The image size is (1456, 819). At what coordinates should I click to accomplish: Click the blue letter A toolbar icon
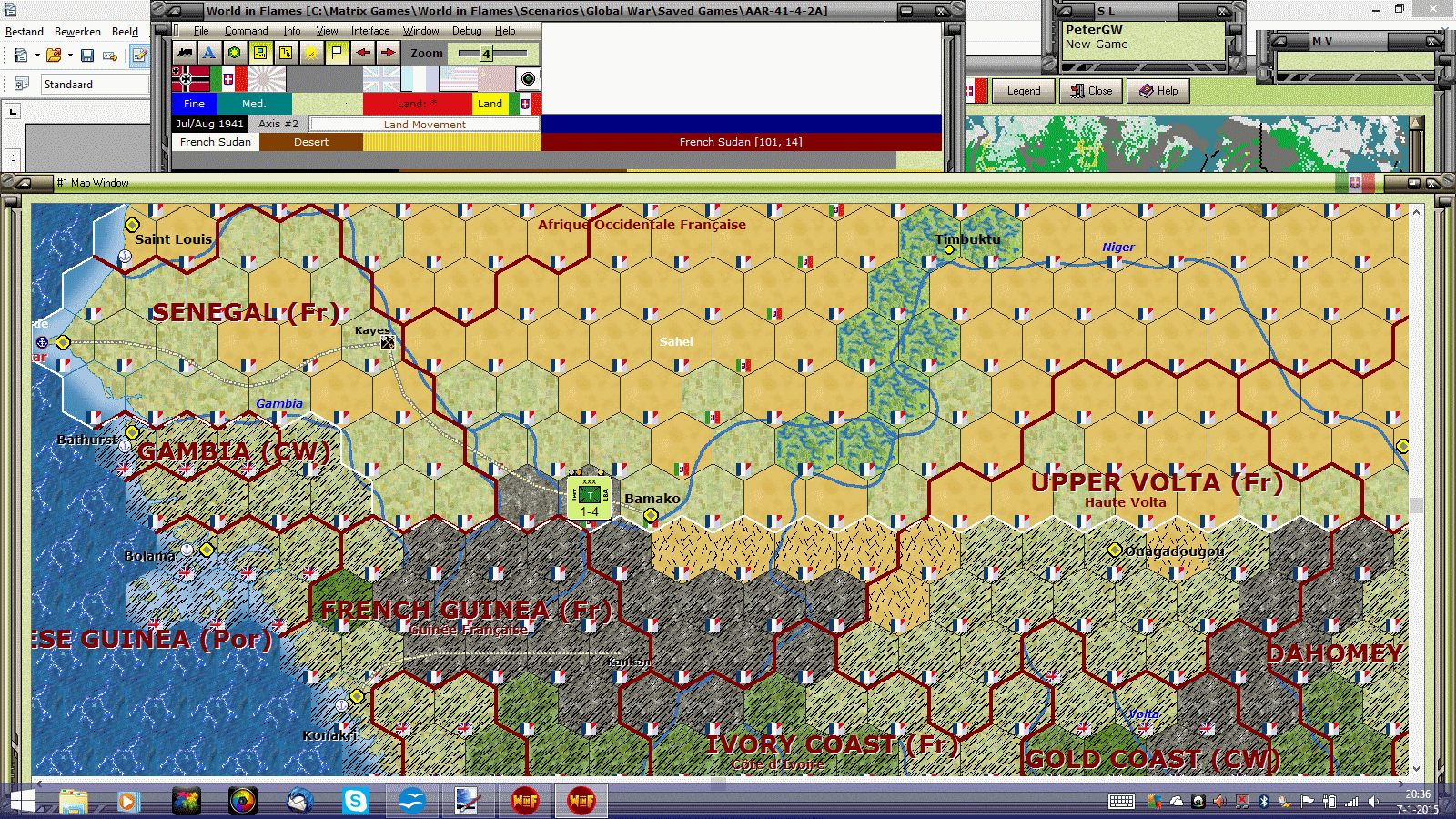(208, 53)
